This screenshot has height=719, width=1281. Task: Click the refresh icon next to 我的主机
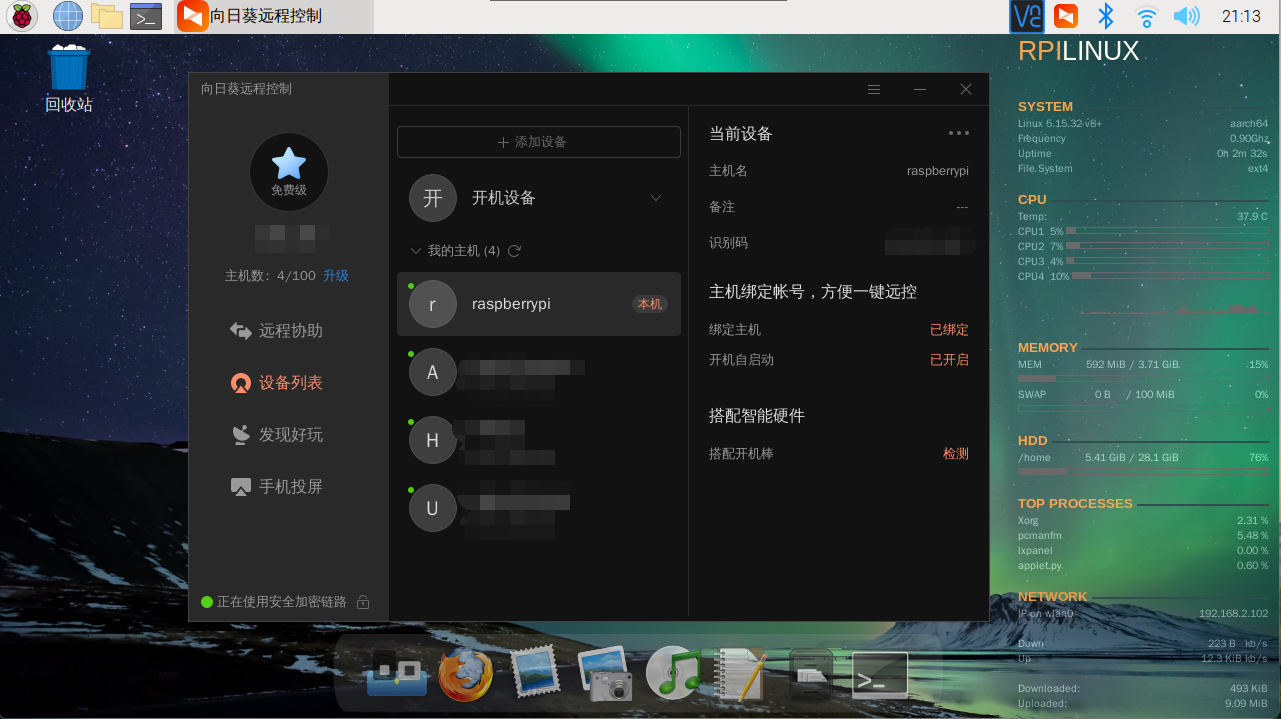pyautogui.click(x=514, y=251)
